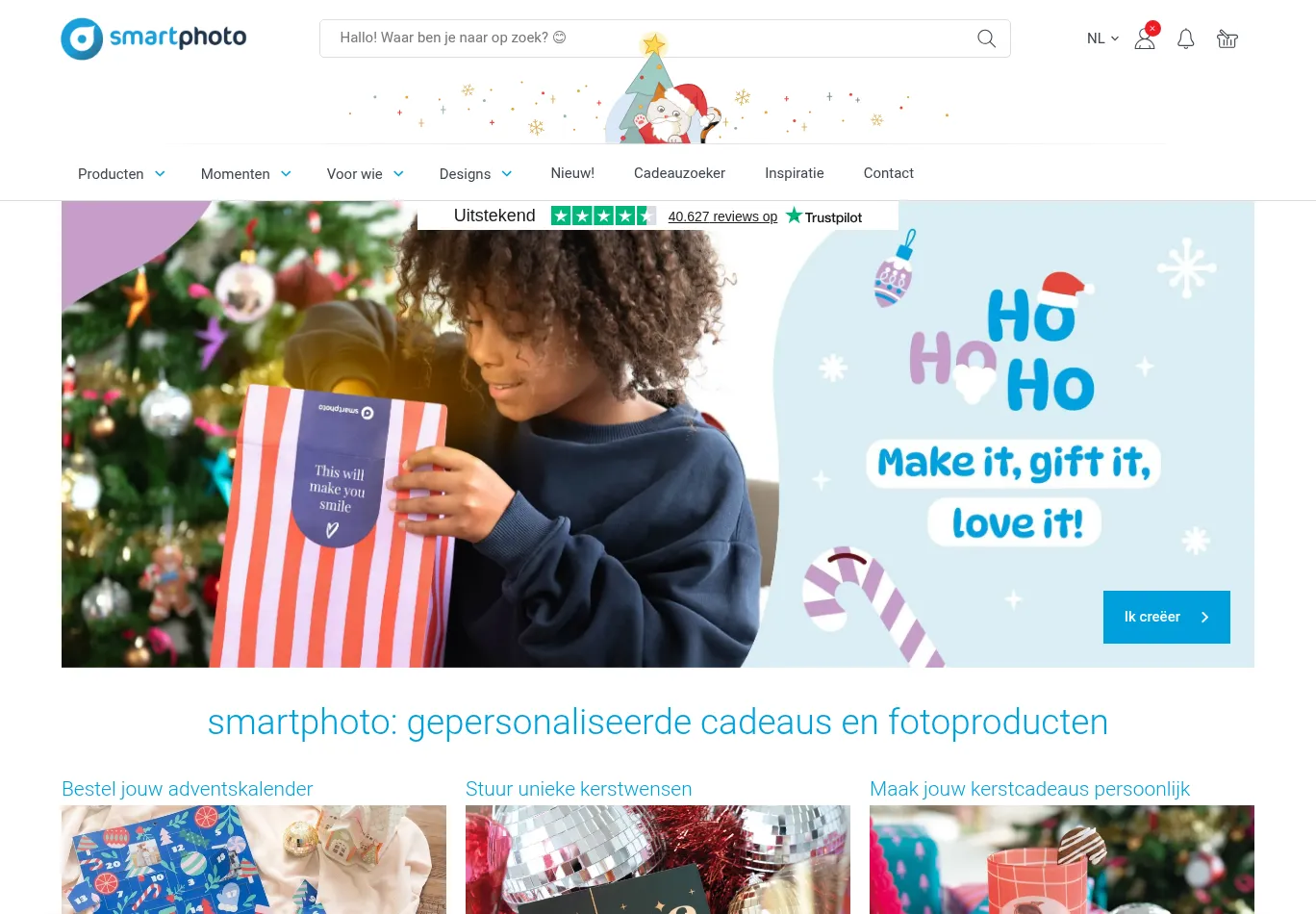Image resolution: width=1316 pixels, height=914 pixels.
Task: Expand the Voor wie menu
Action: click(365, 173)
